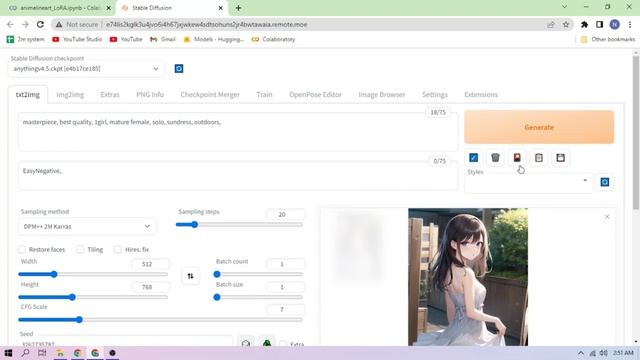The height and width of the screenshot is (360, 640).
Task: Open the browser tab search chevron
Action: point(564,7)
